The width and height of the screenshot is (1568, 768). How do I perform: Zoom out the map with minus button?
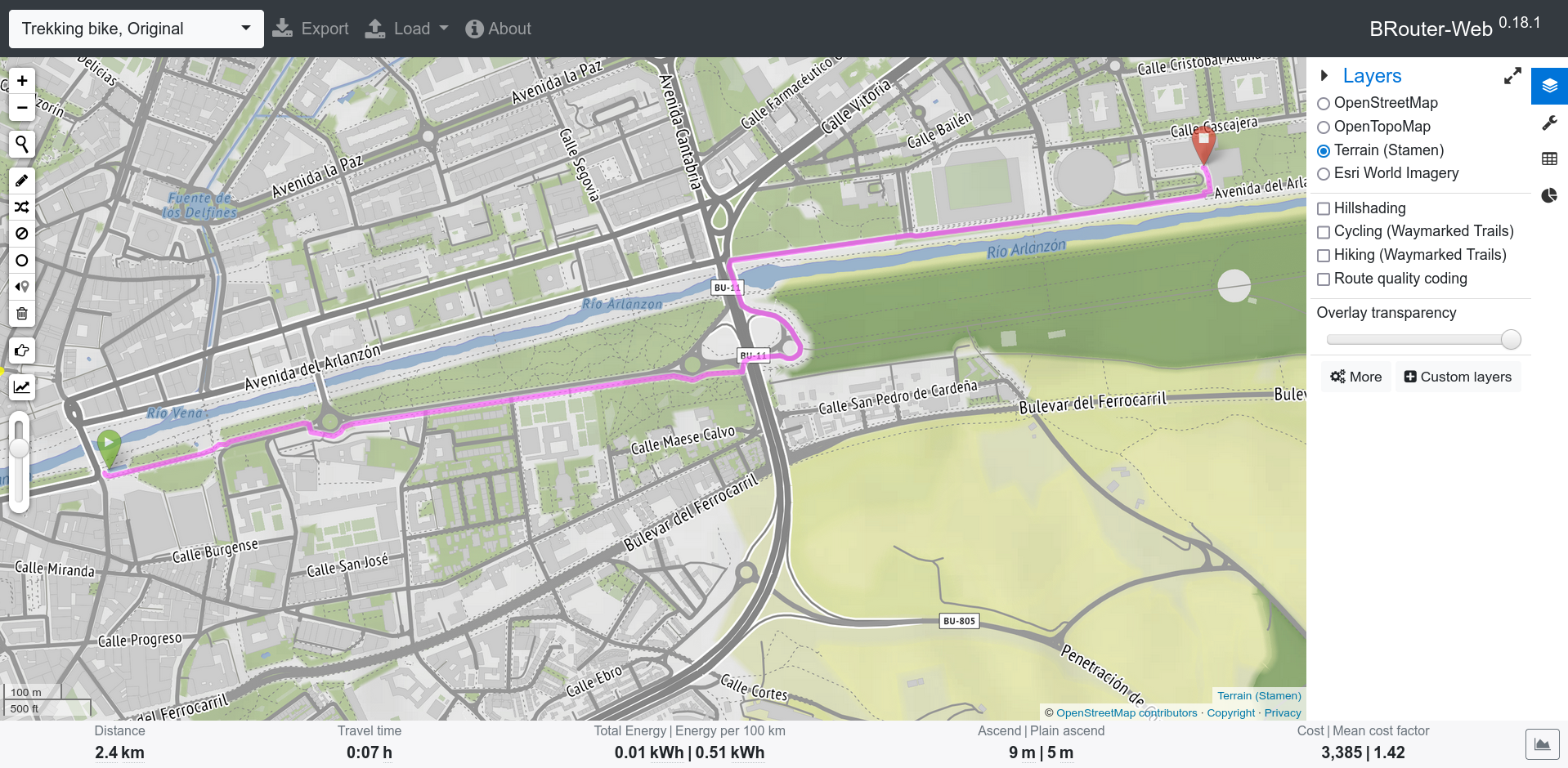22,108
